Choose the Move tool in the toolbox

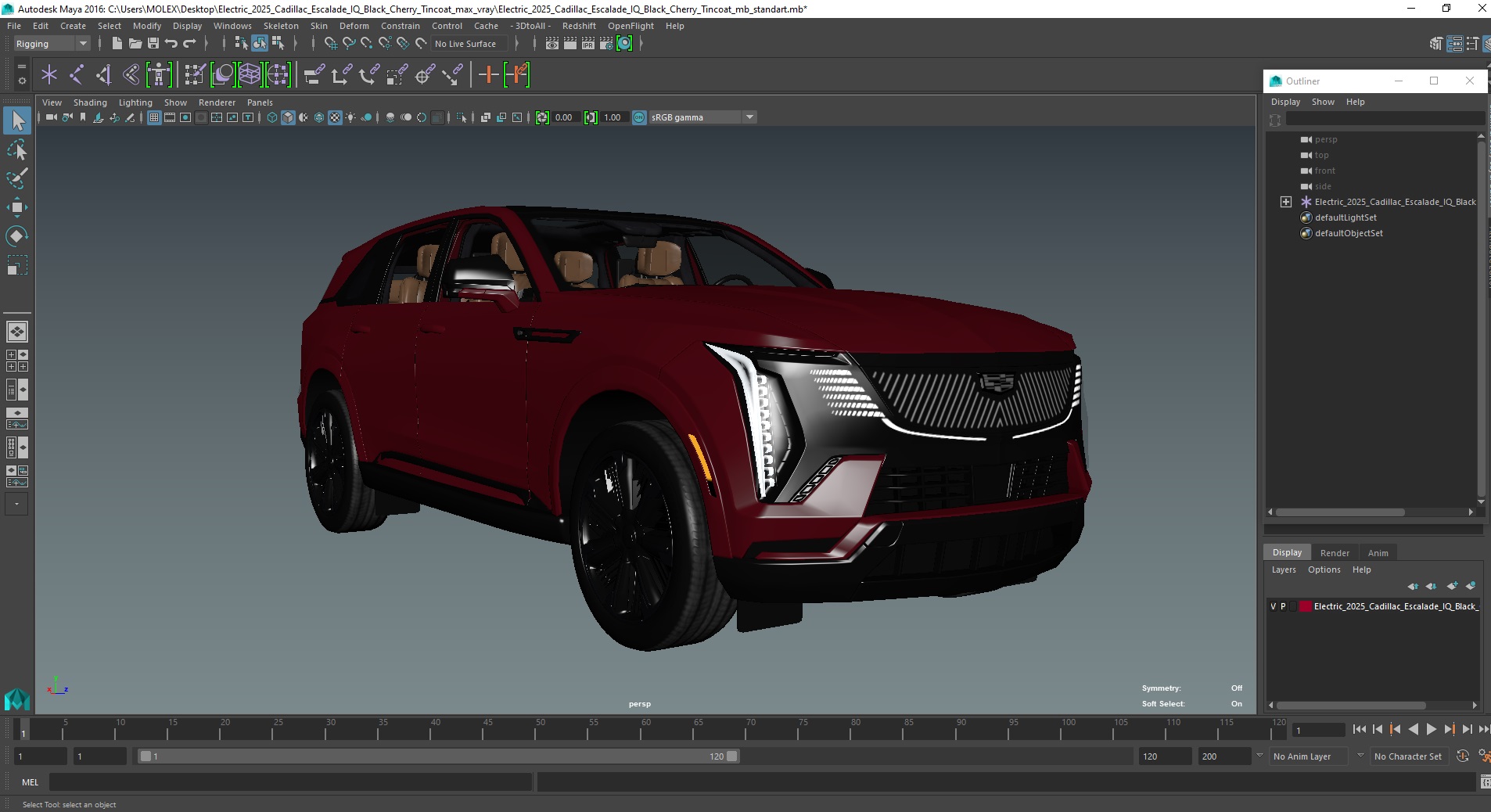[x=17, y=207]
